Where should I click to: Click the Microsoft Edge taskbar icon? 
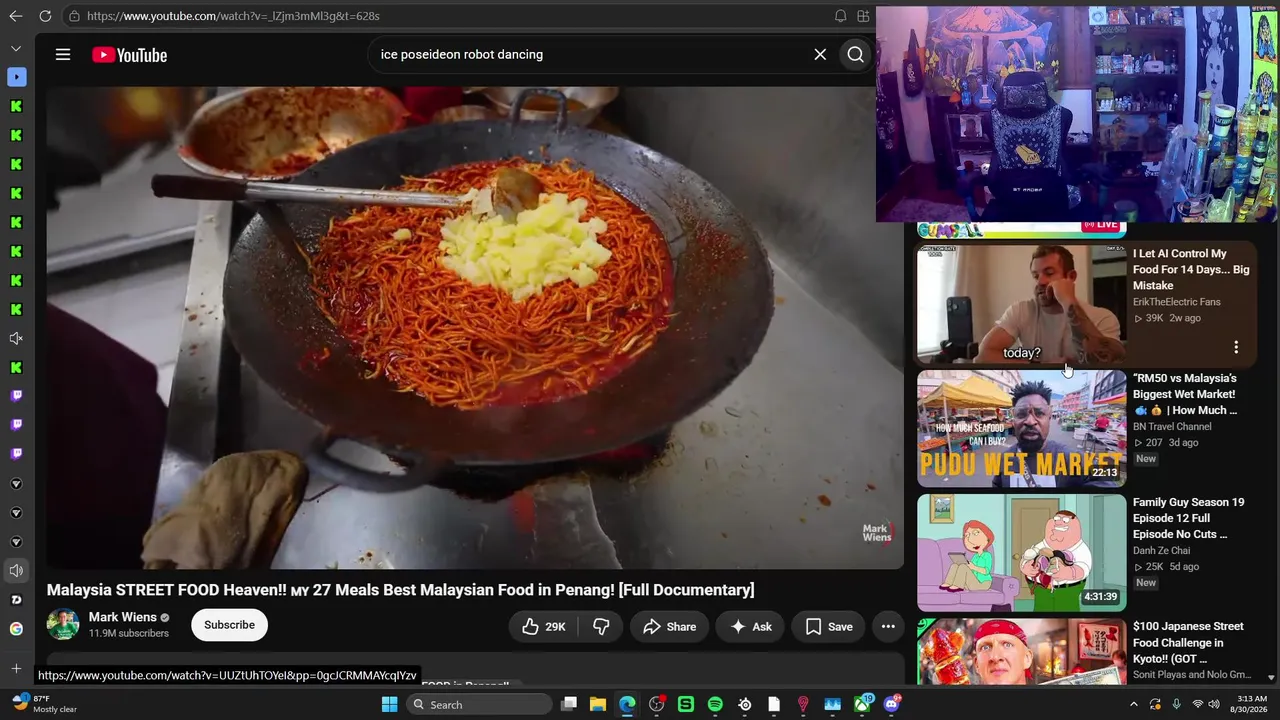[627, 705]
